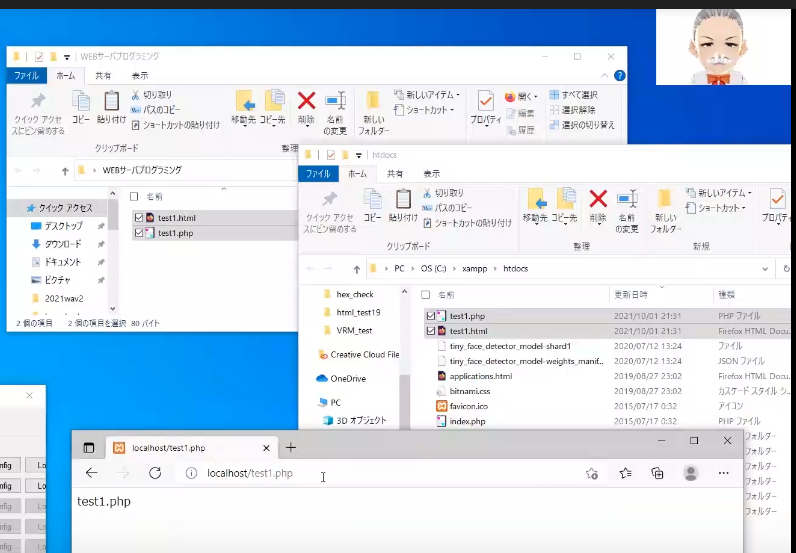Click プロパティ icon in WEBサーバプログラミング window
Viewport: 796px width, 553px height.
486,101
